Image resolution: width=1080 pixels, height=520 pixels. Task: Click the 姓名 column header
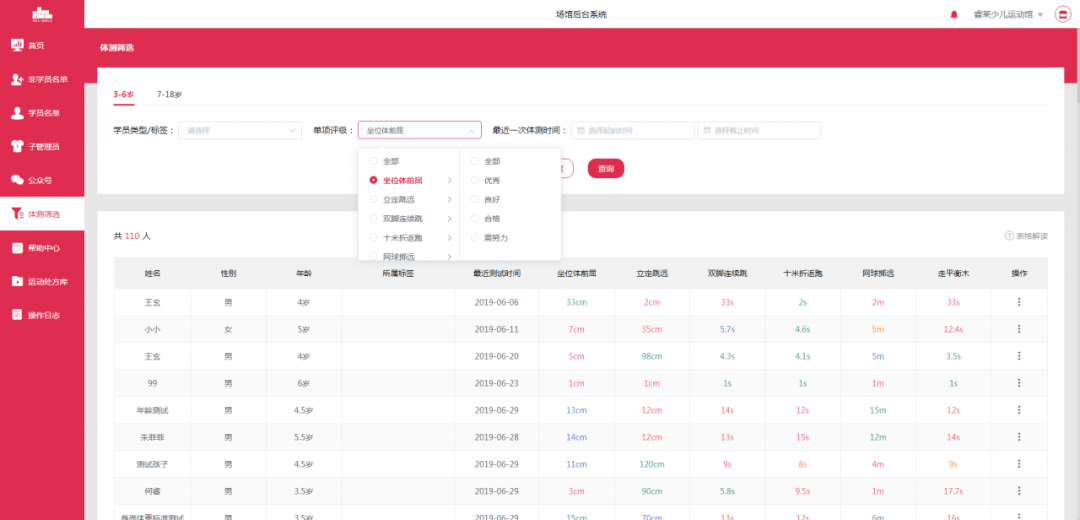click(152, 273)
